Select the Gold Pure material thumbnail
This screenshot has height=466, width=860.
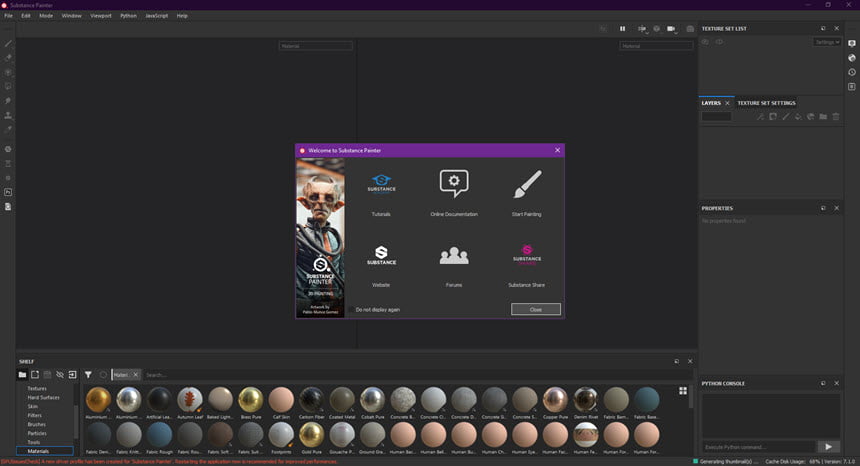point(312,437)
